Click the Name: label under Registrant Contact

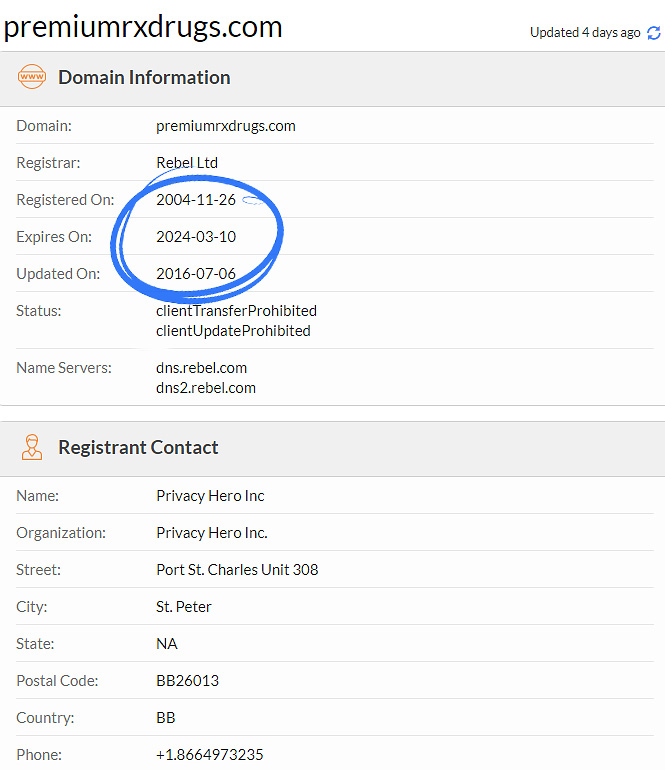37,496
